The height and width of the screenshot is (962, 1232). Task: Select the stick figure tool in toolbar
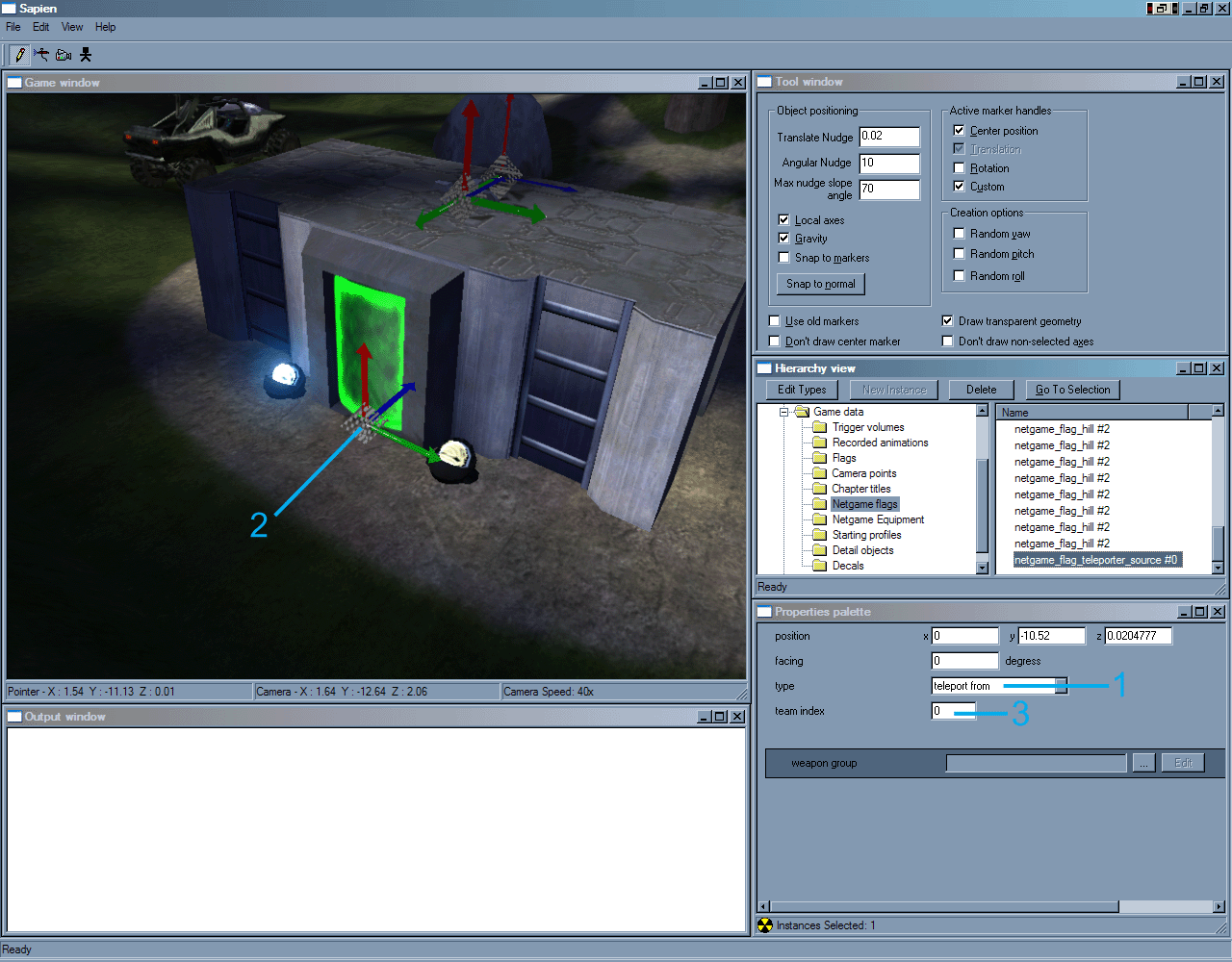tap(86, 55)
